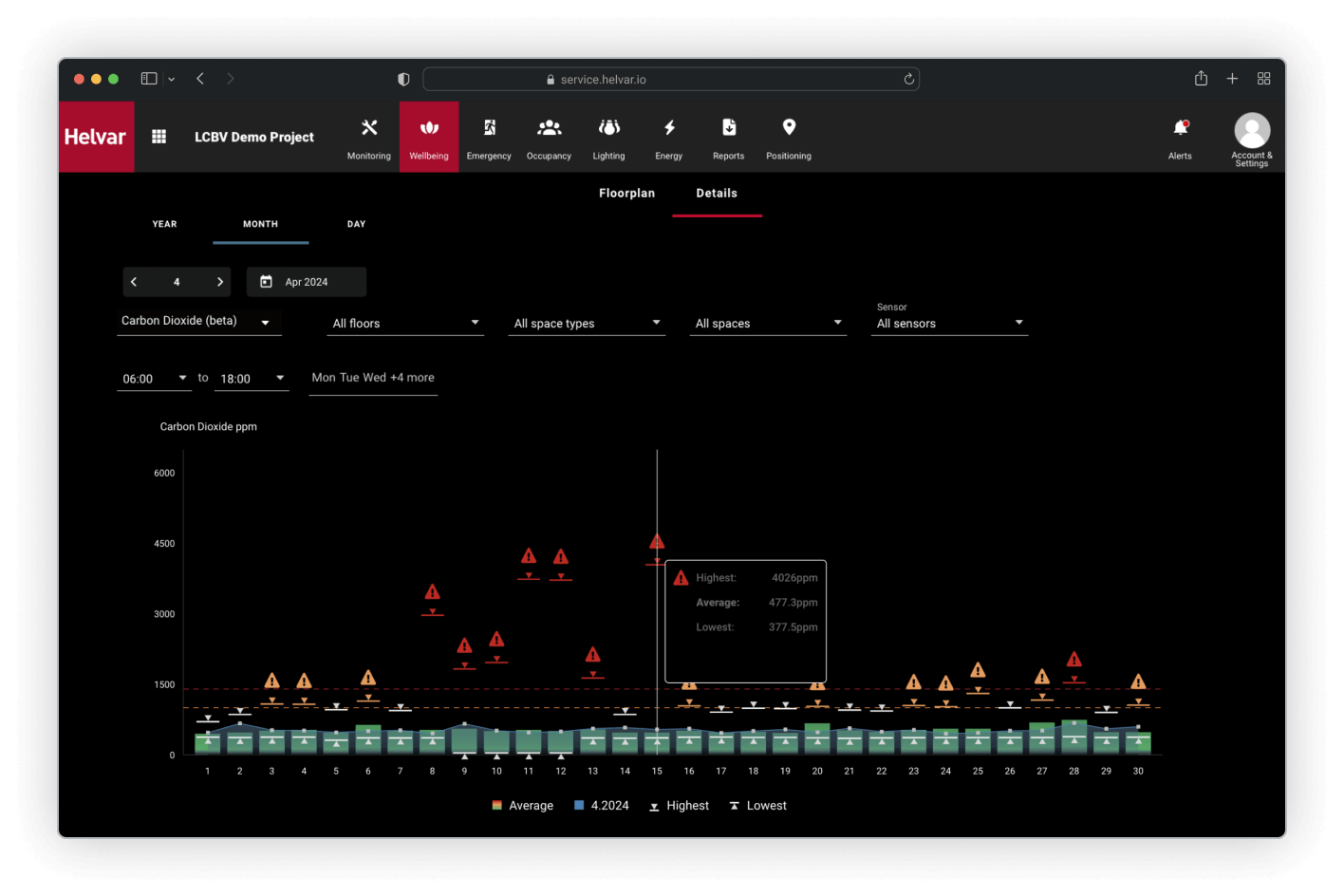View Alerts notifications bell
The width and height of the screenshot is (1344, 896).
pyautogui.click(x=1180, y=137)
